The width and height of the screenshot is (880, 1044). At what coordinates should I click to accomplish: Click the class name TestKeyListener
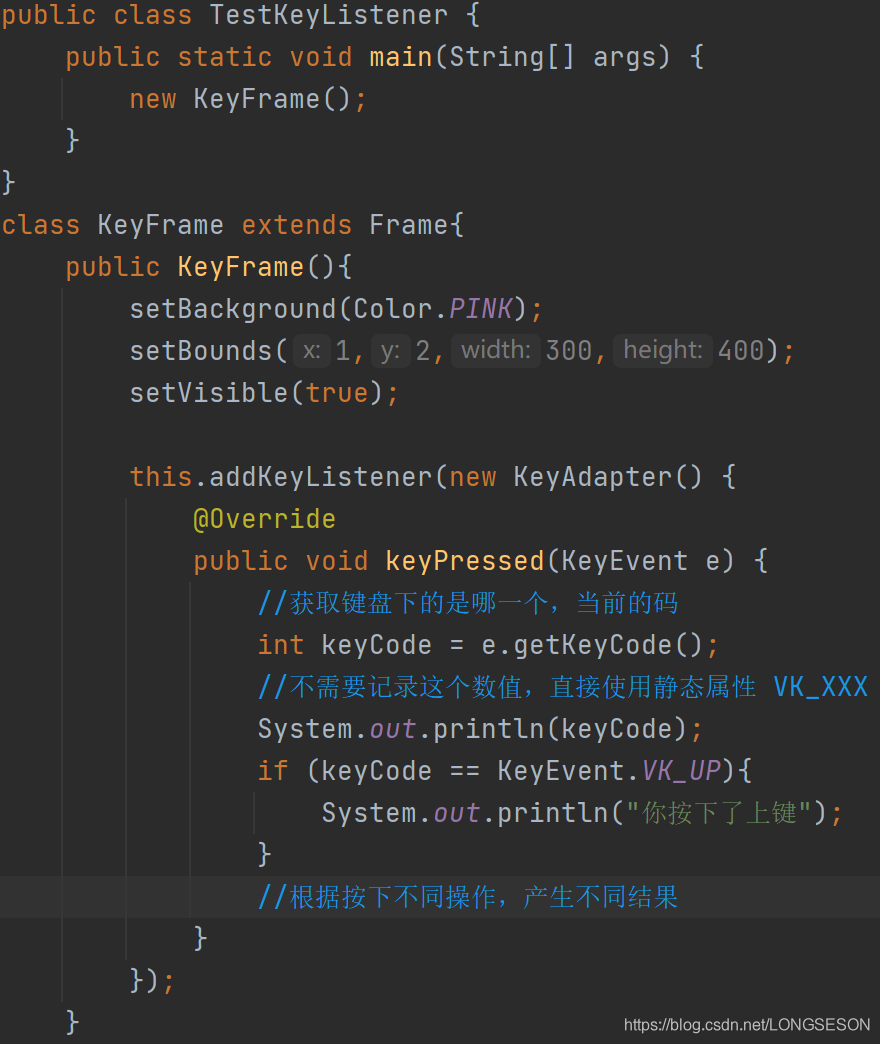[x=329, y=15]
